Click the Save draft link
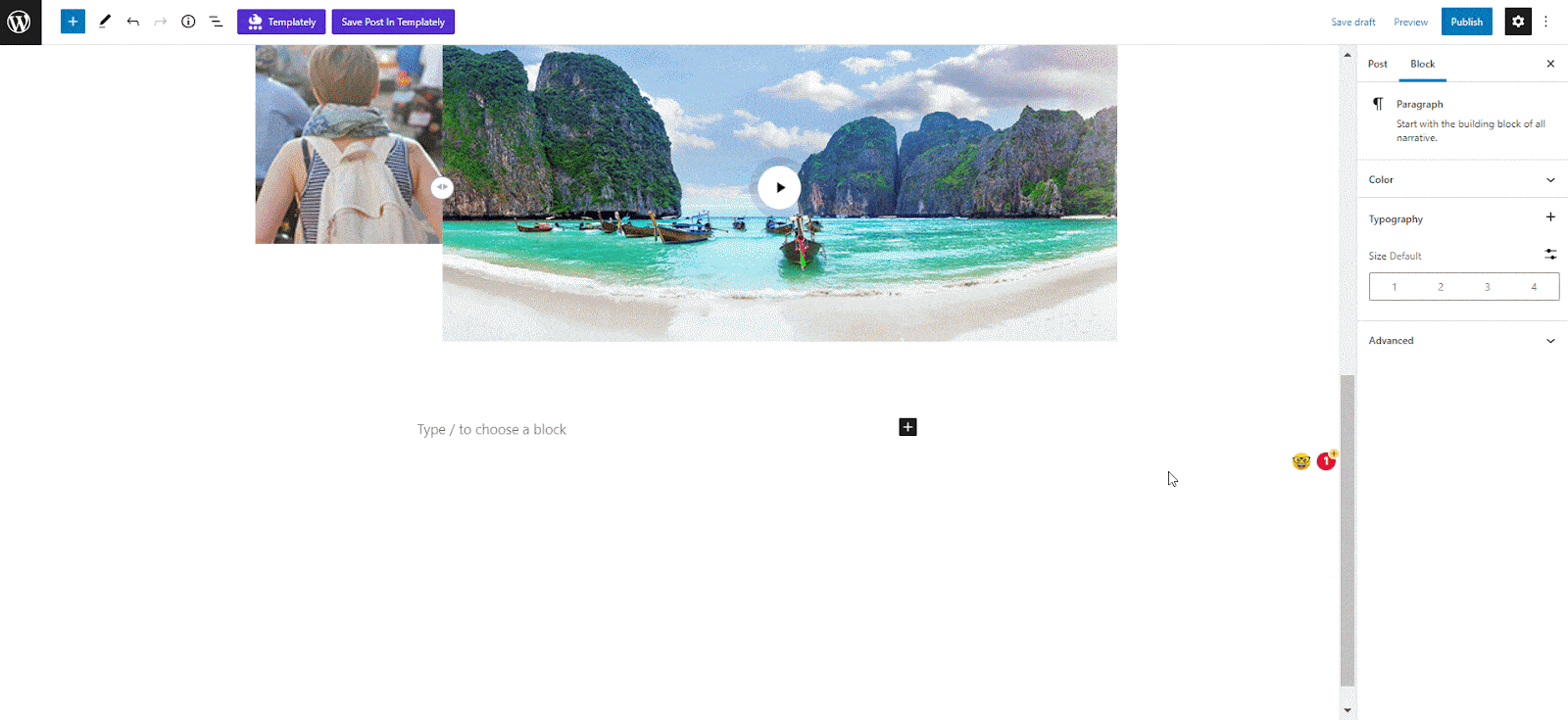The height and width of the screenshot is (720, 1568). (1353, 22)
